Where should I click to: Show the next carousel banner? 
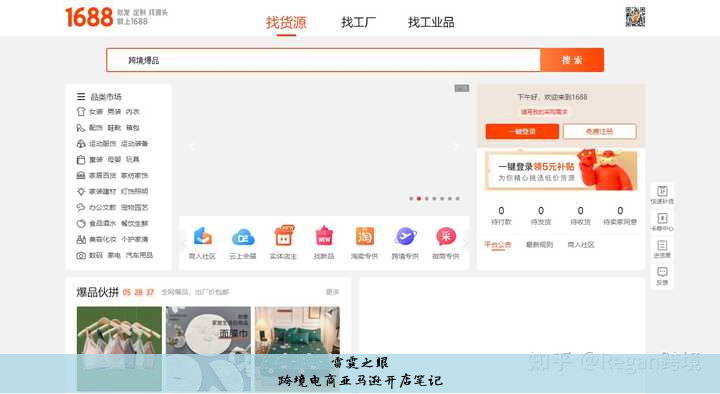(455, 146)
